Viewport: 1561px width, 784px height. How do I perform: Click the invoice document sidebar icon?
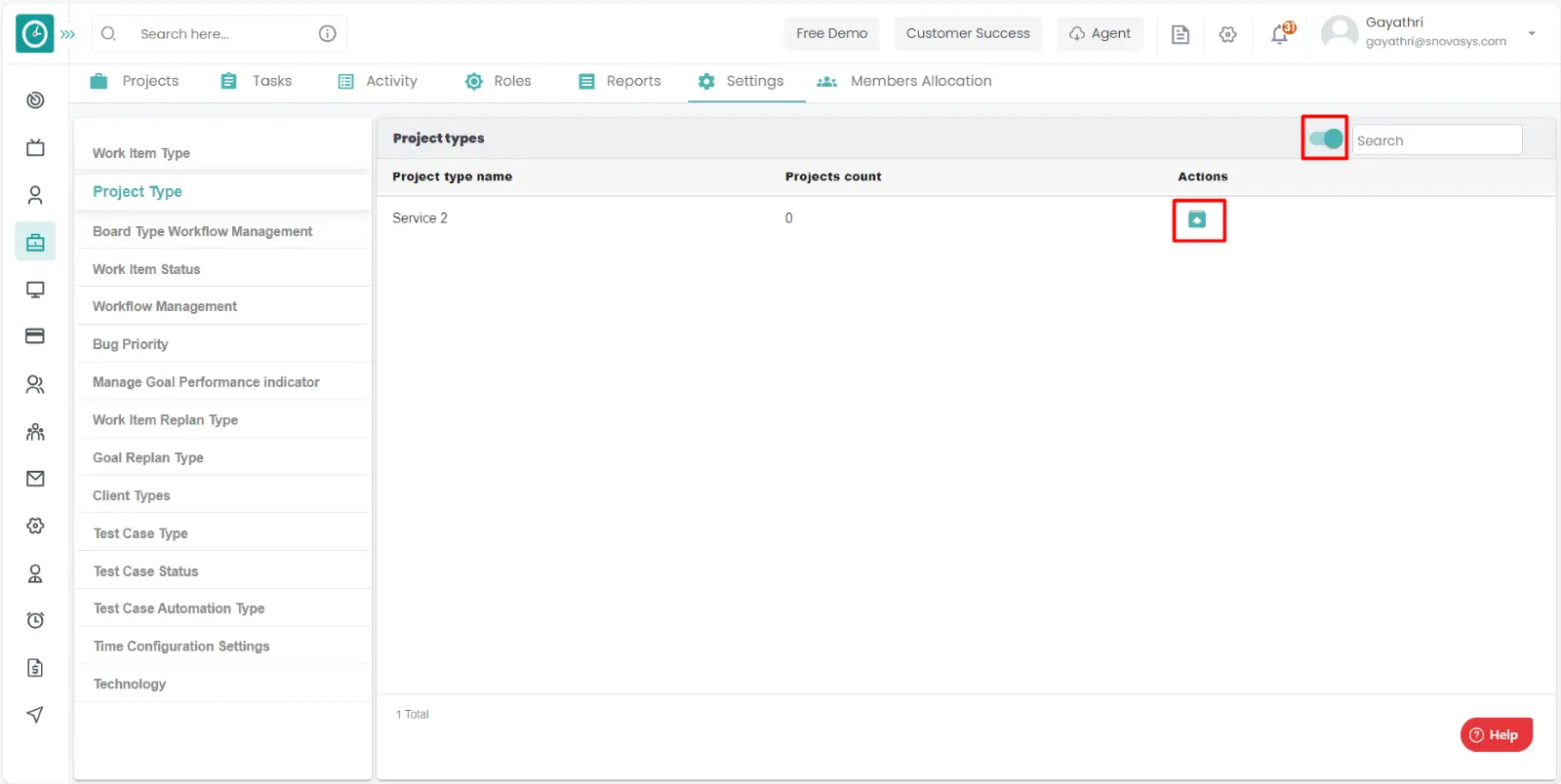[x=35, y=668]
